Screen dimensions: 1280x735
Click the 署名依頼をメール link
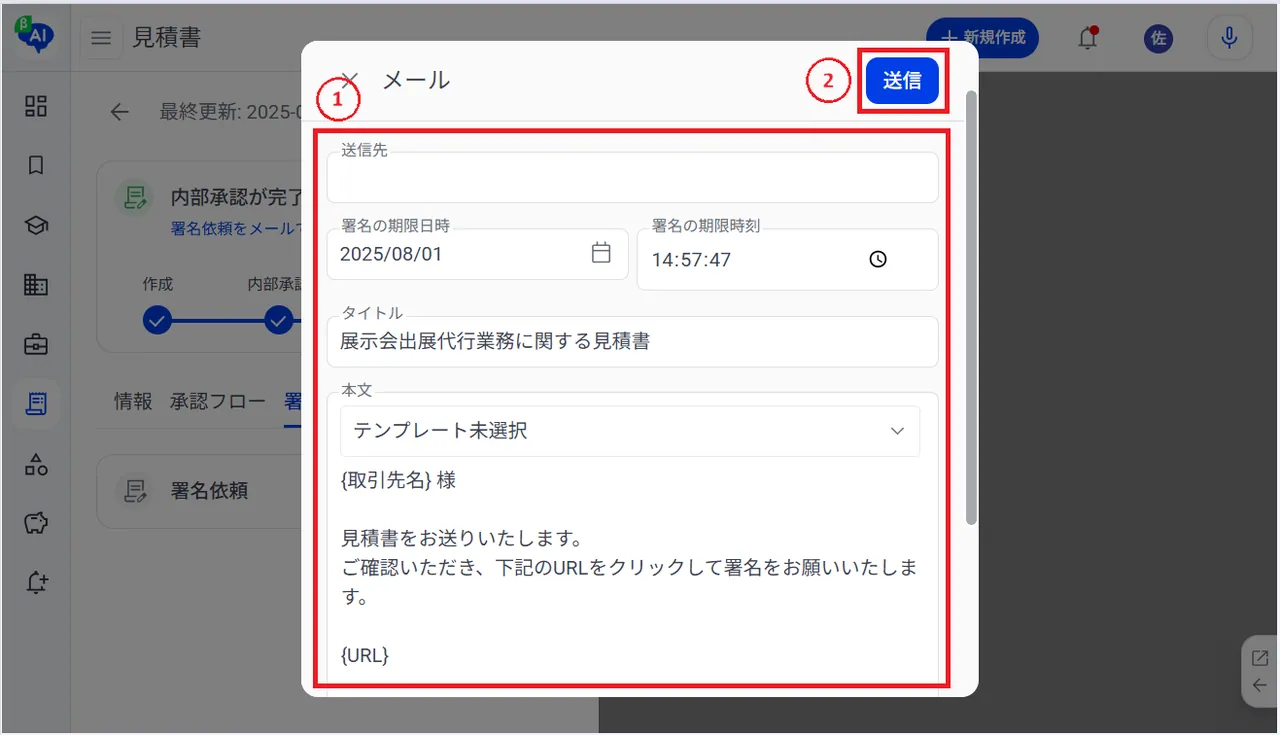(x=236, y=228)
